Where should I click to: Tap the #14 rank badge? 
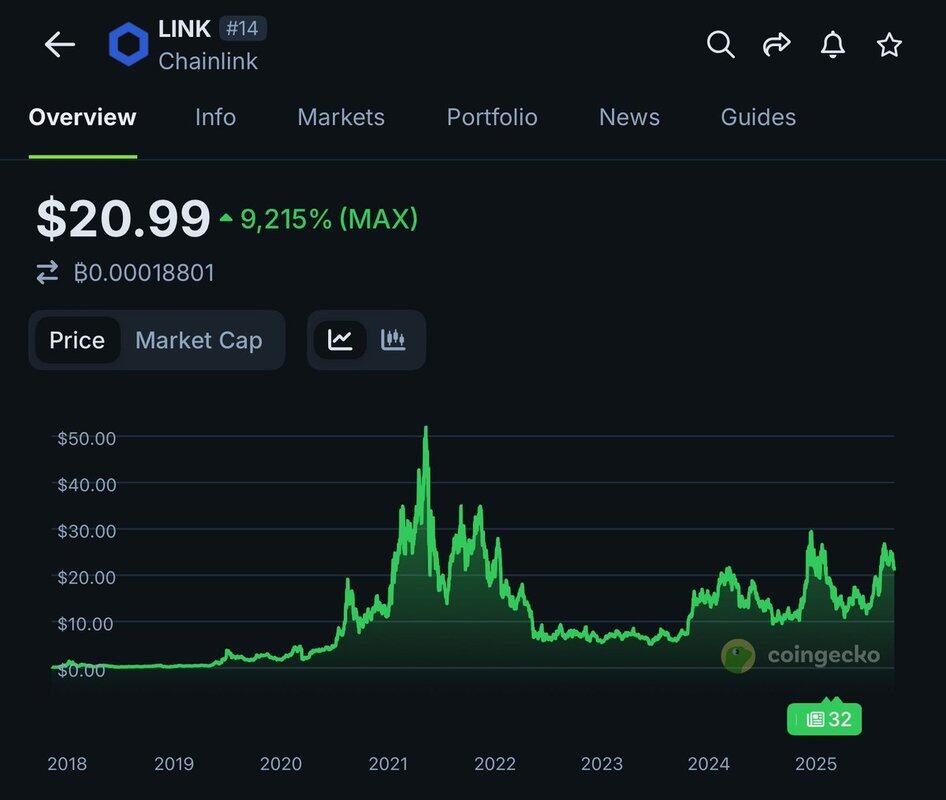click(x=243, y=28)
